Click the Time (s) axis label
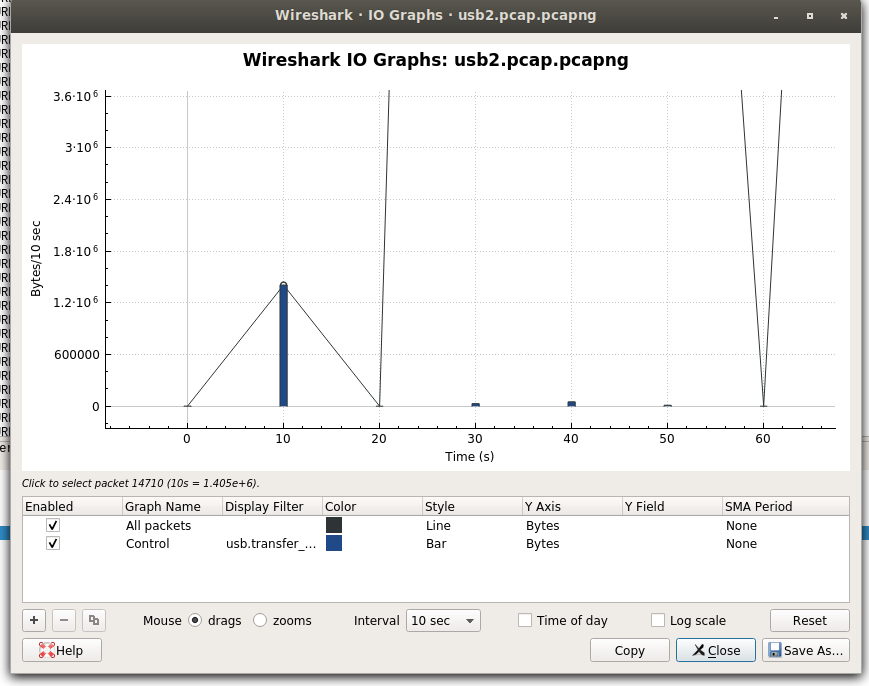Viewport: 869px width, 686px height. pyautogui.click(x=469, y=457)
